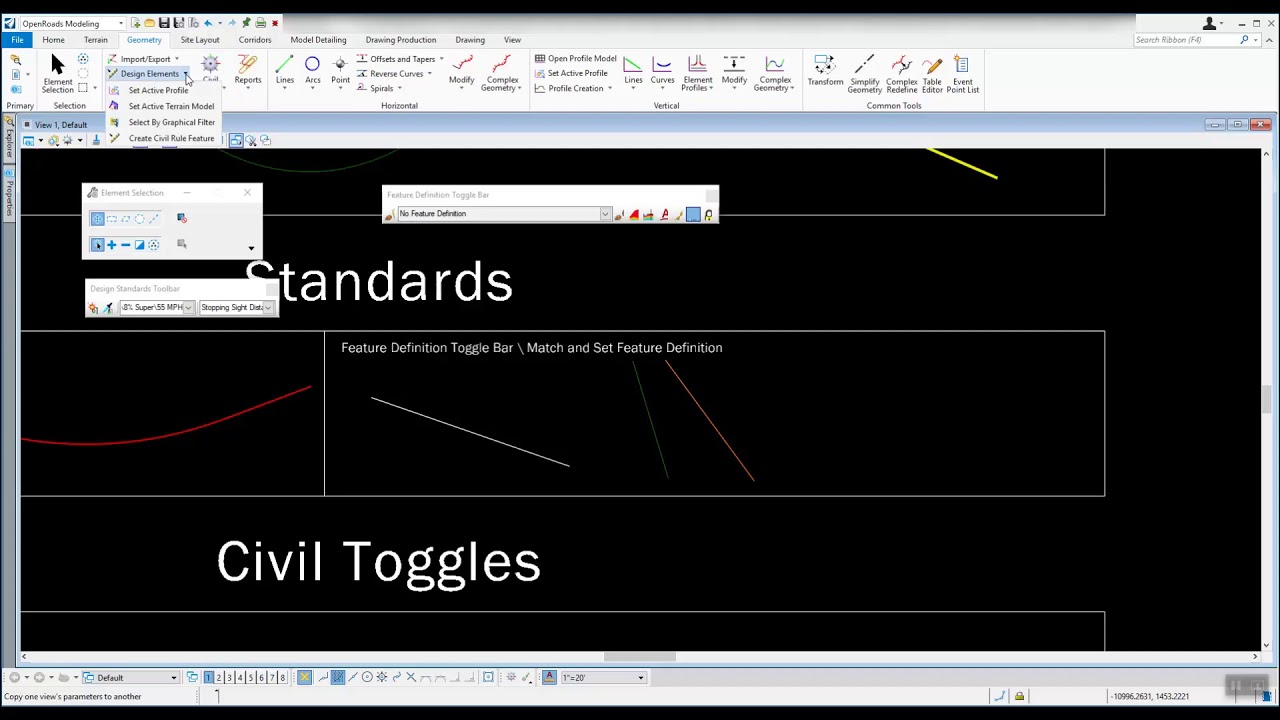This screenshot has width=1280, height=720.
Task: Click the Print icon in quick access toolbar
Action: tap(260, 23)
